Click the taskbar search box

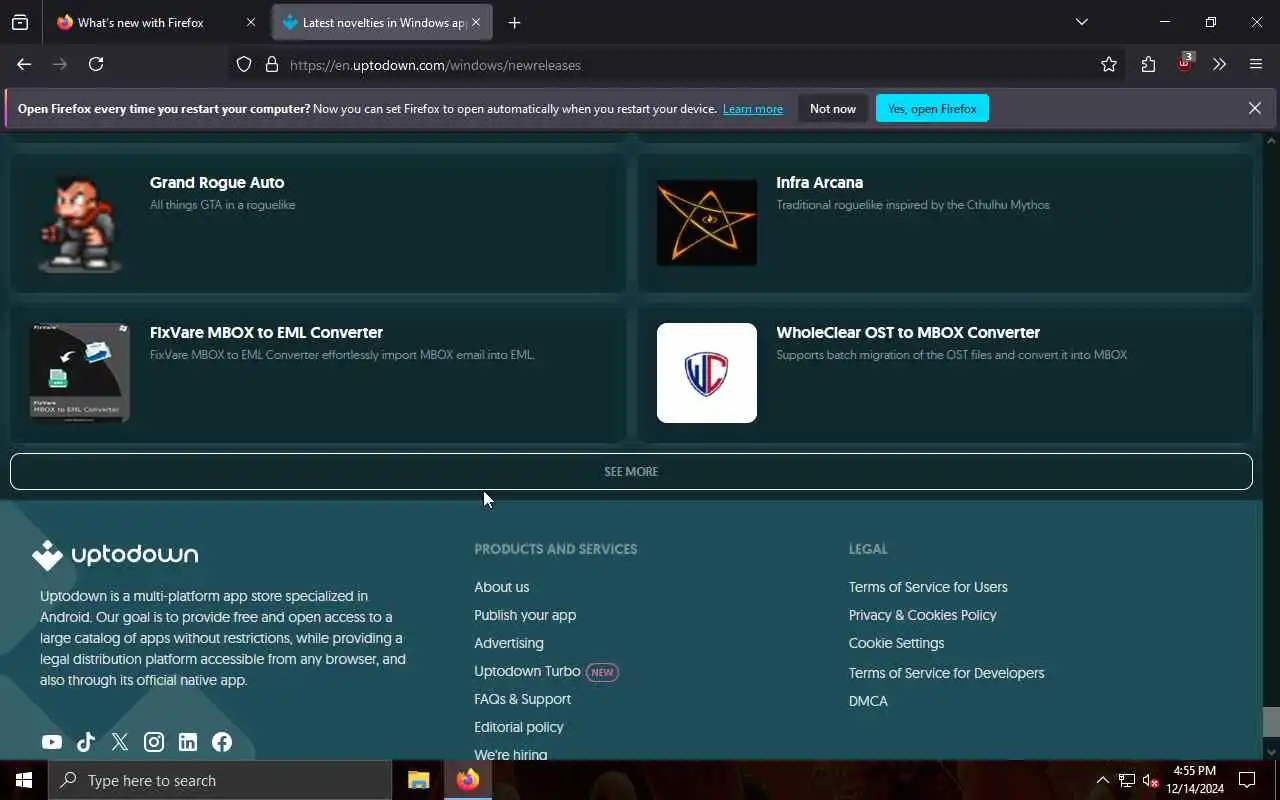(x=220, y=780)
